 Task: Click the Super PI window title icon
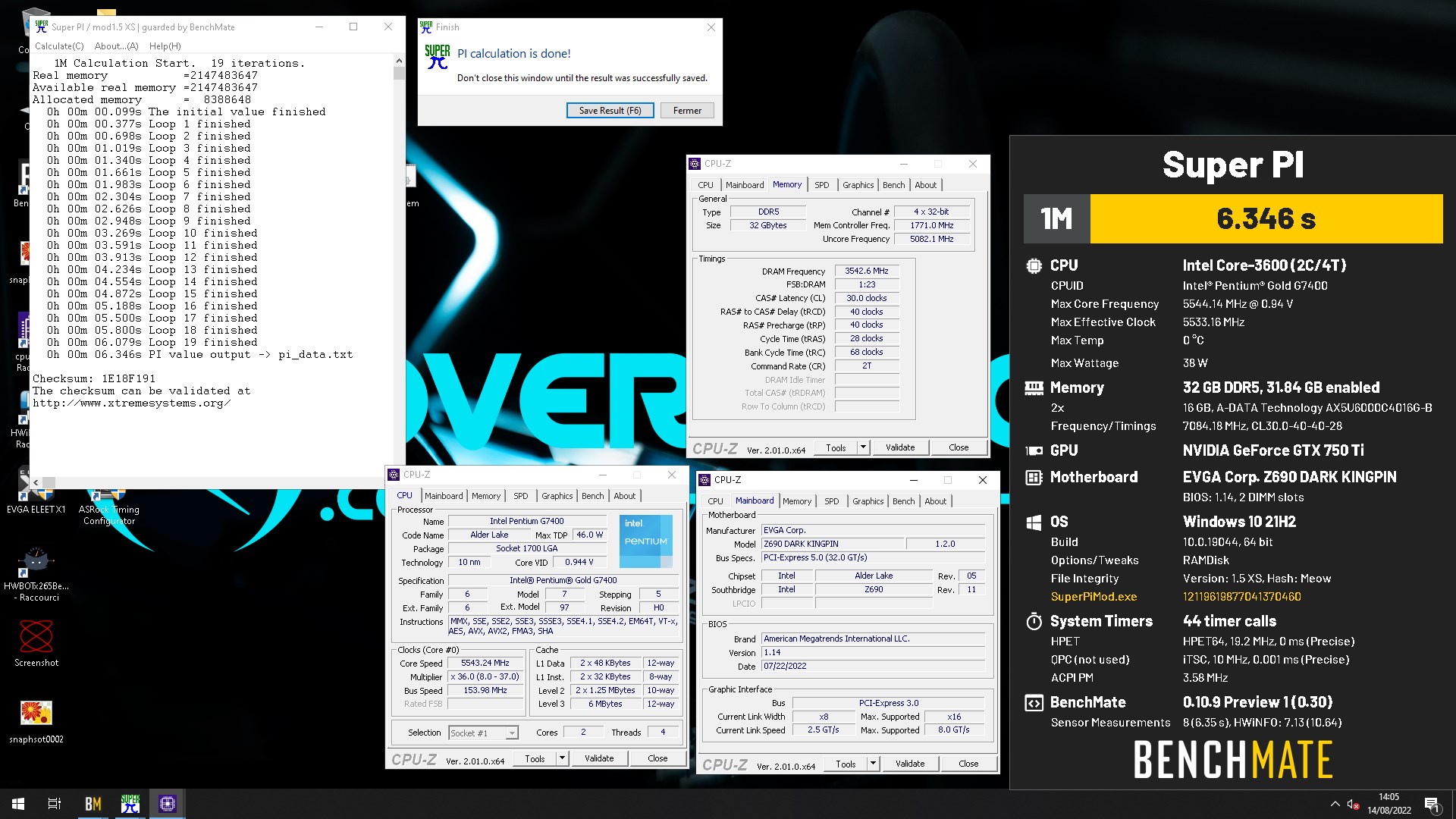coord(42,27)
